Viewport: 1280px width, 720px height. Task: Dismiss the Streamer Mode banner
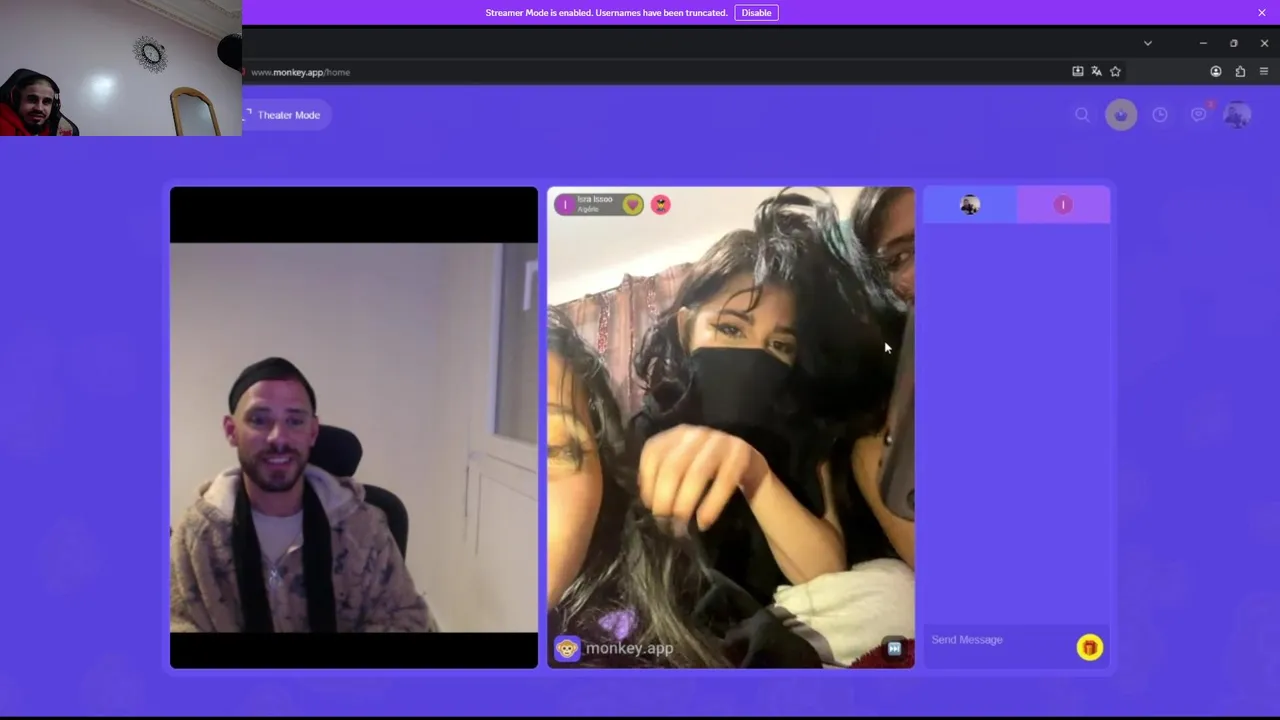coord(1262,13)
